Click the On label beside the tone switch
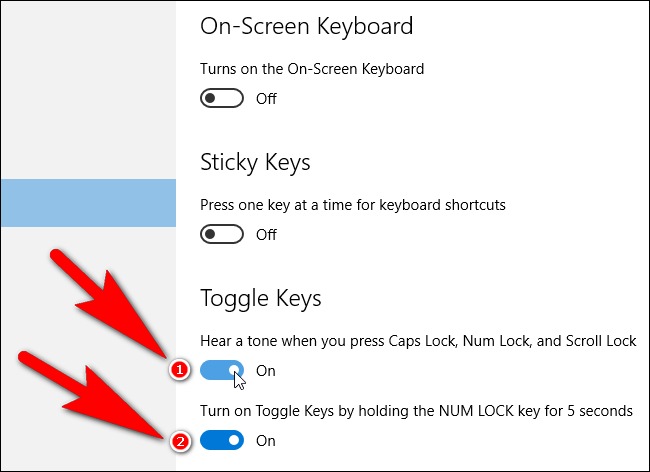 click(x=265, y=370)
